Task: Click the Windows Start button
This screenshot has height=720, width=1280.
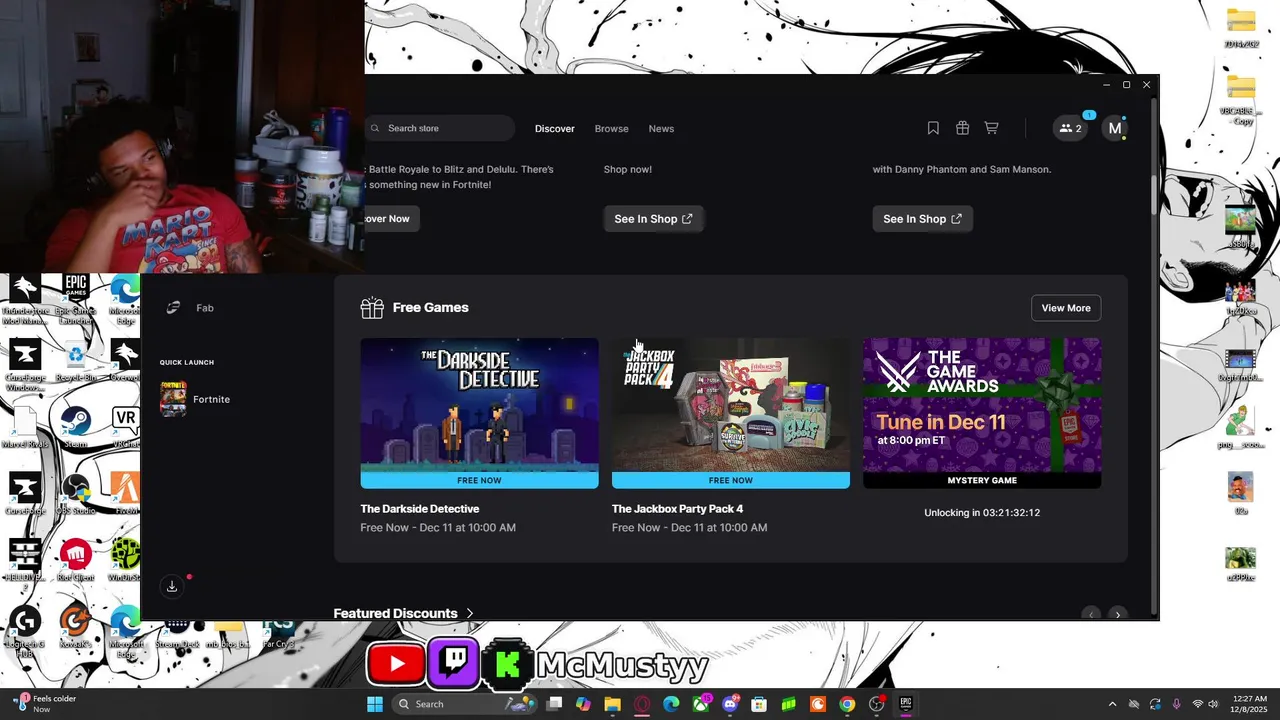Action: (375, 704)
